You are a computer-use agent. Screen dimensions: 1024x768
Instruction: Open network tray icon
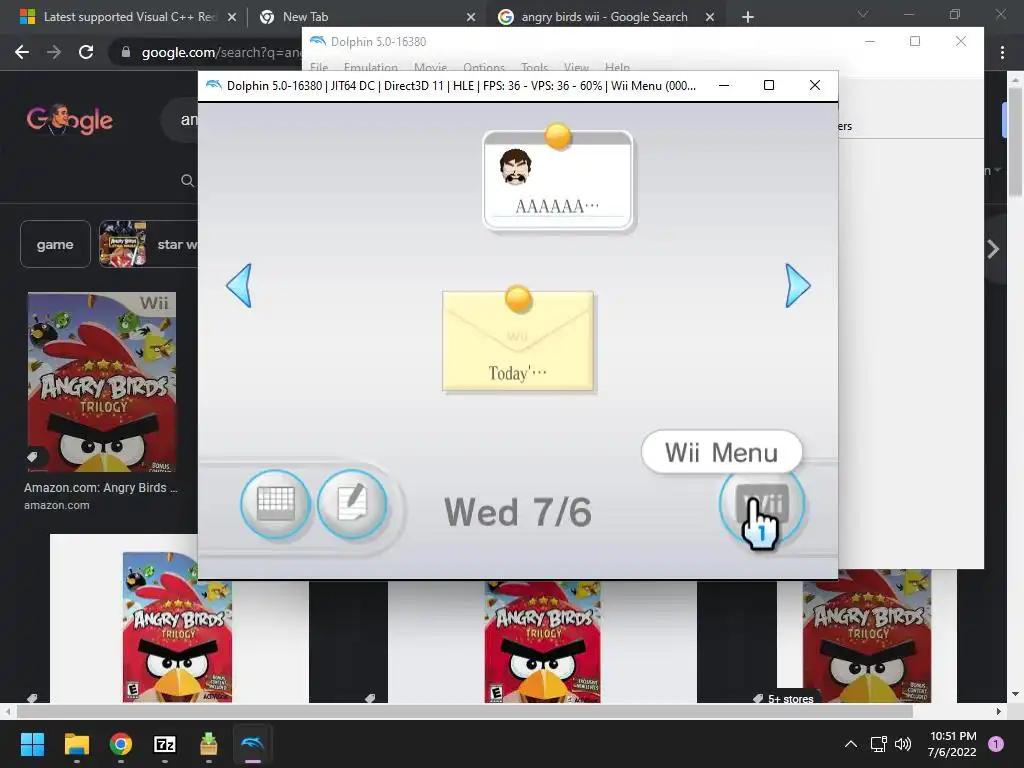tap(878, 744)
